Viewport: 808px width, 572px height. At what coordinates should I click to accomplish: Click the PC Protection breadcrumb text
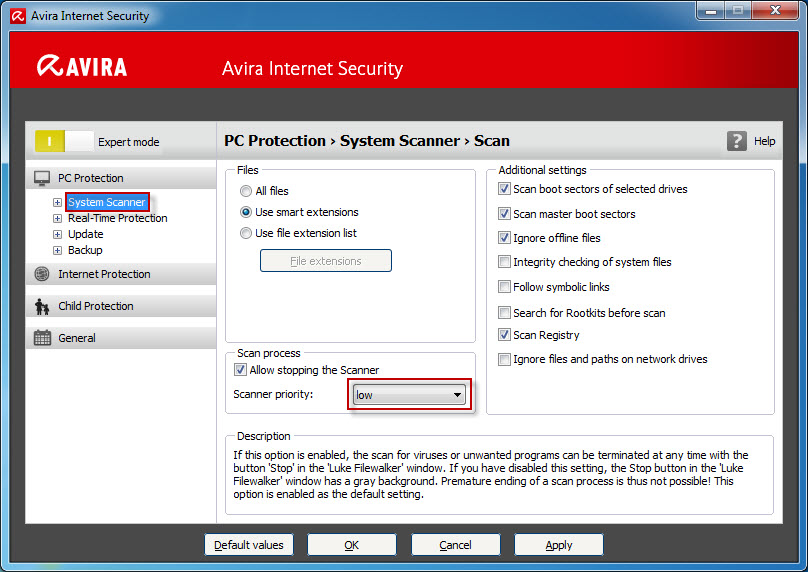tap(275, 141)
